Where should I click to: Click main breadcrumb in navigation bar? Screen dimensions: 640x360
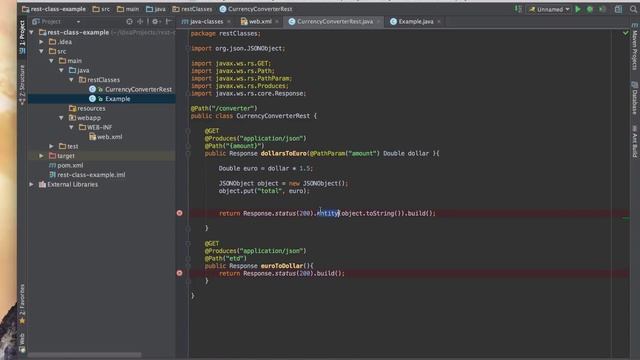coord(128,9)
